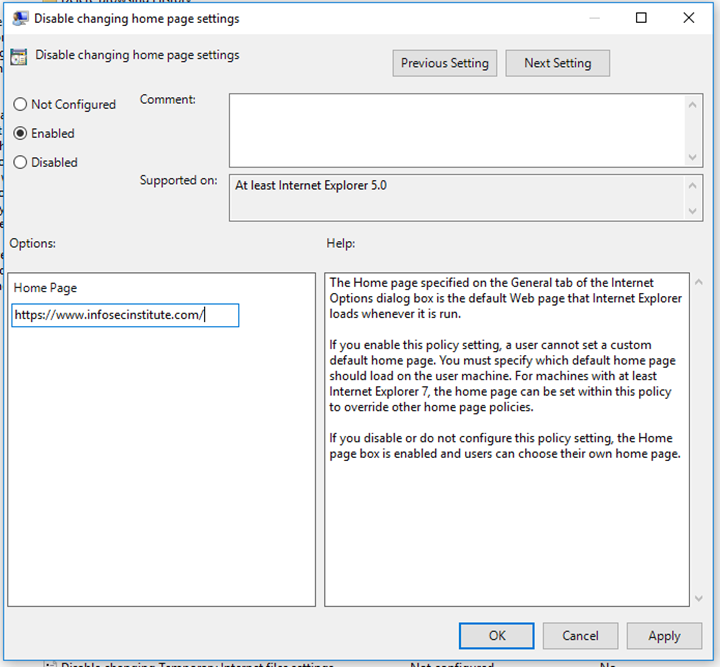The image size is (720, 667).
Task: Click down arrow of Supported on scrollbar
Action: (693, 210)
